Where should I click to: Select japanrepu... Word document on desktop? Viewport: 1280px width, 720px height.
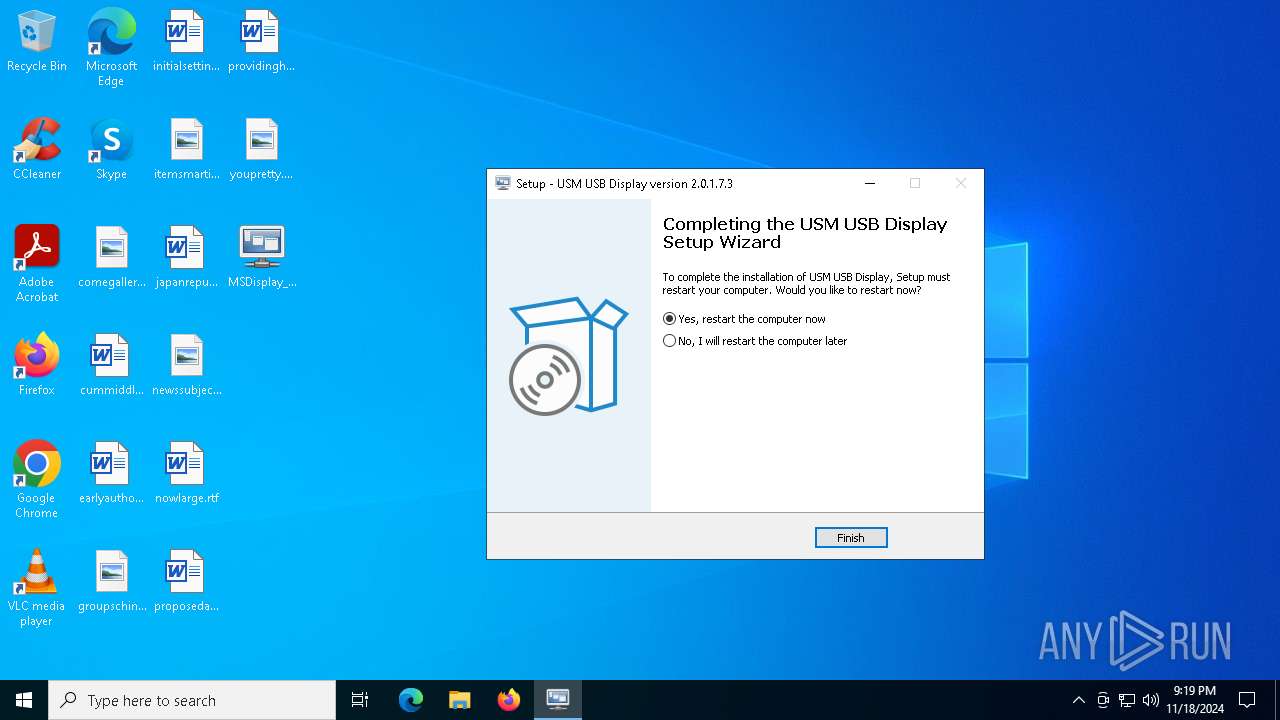coord(186,258)
